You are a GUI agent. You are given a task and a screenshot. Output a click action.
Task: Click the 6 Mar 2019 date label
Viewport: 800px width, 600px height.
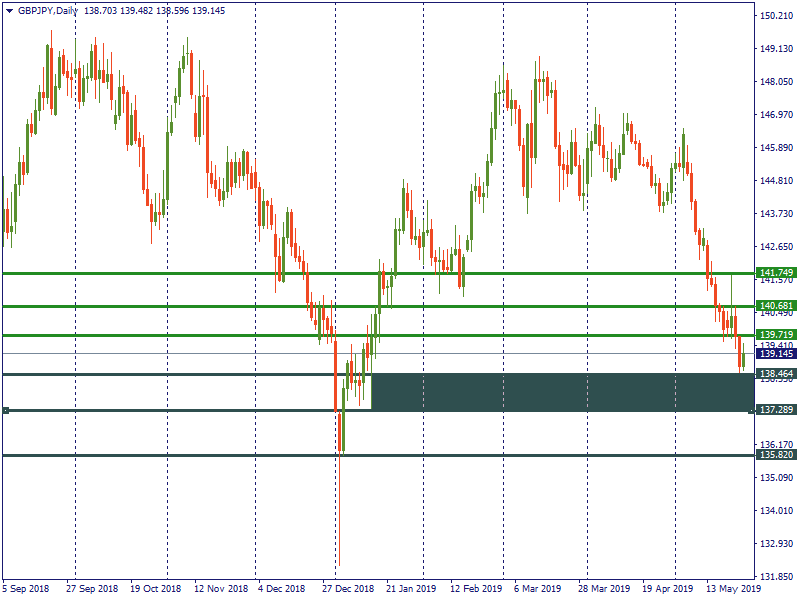pos(536,589)
